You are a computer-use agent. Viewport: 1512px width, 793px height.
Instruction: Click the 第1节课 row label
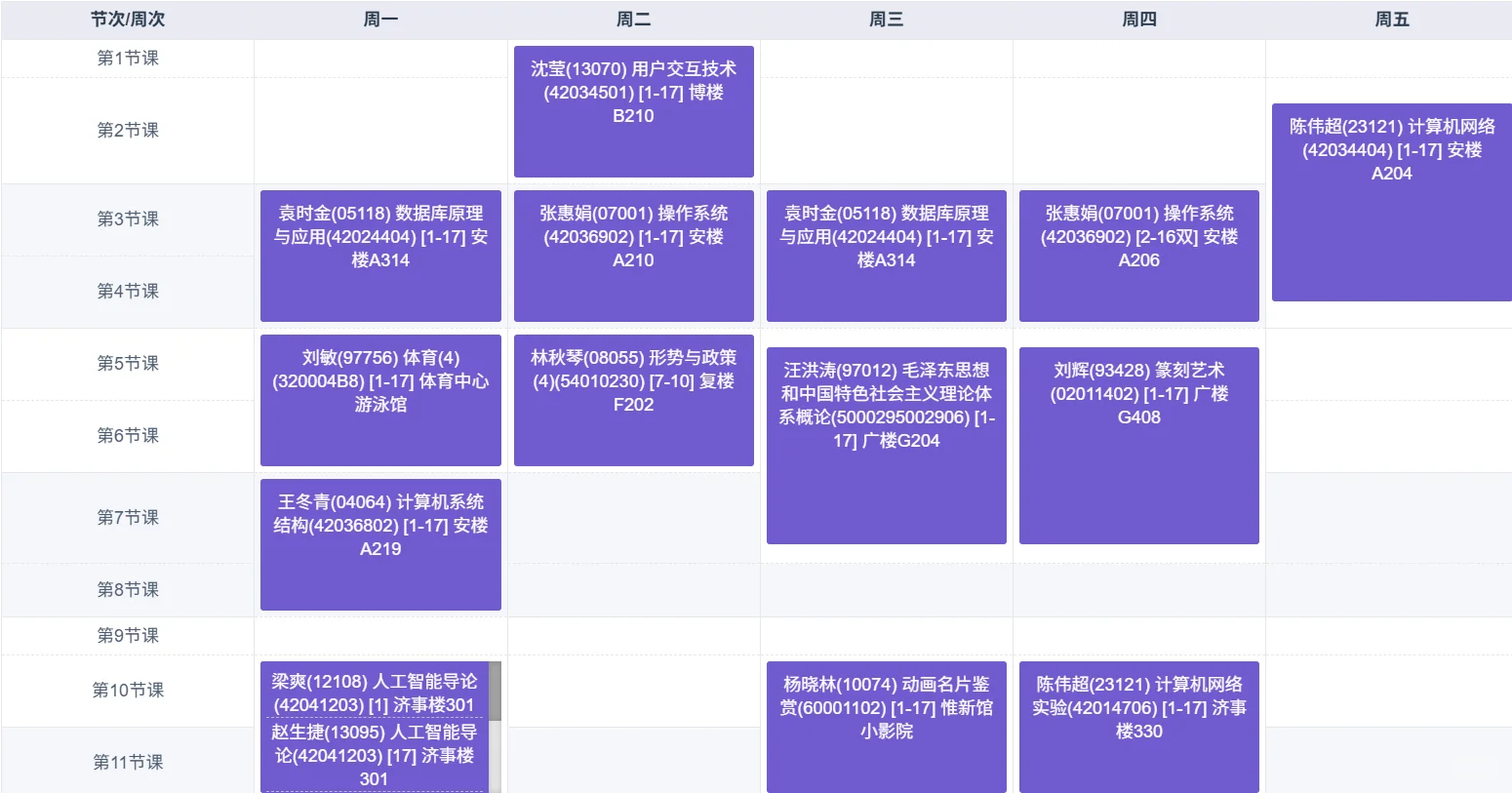pyautogui.click(x=127, y=58)
